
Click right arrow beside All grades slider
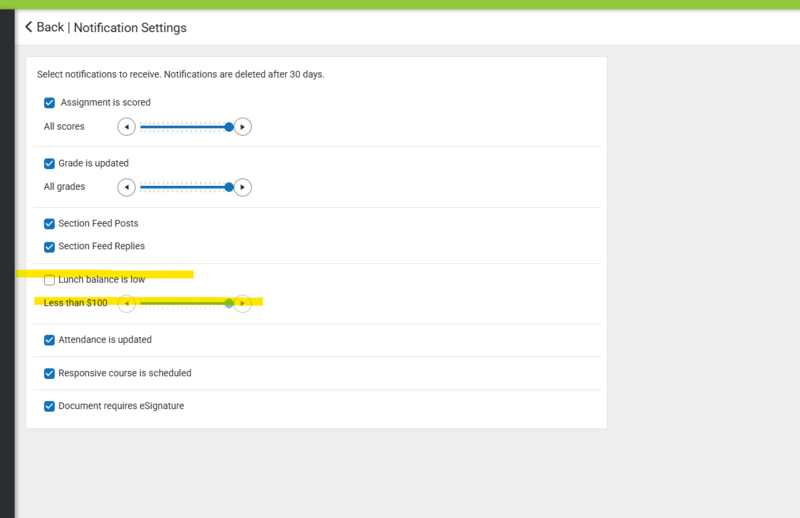point(242,187)
